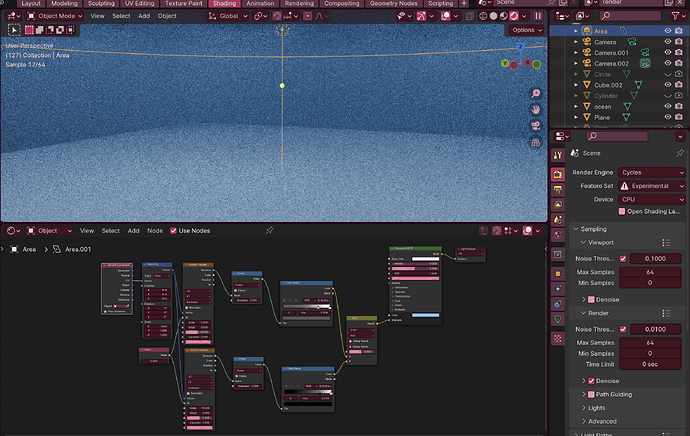Screen dimensions: 690x436
Task: Open Tool properties tab icon
Action: point(558,155)
